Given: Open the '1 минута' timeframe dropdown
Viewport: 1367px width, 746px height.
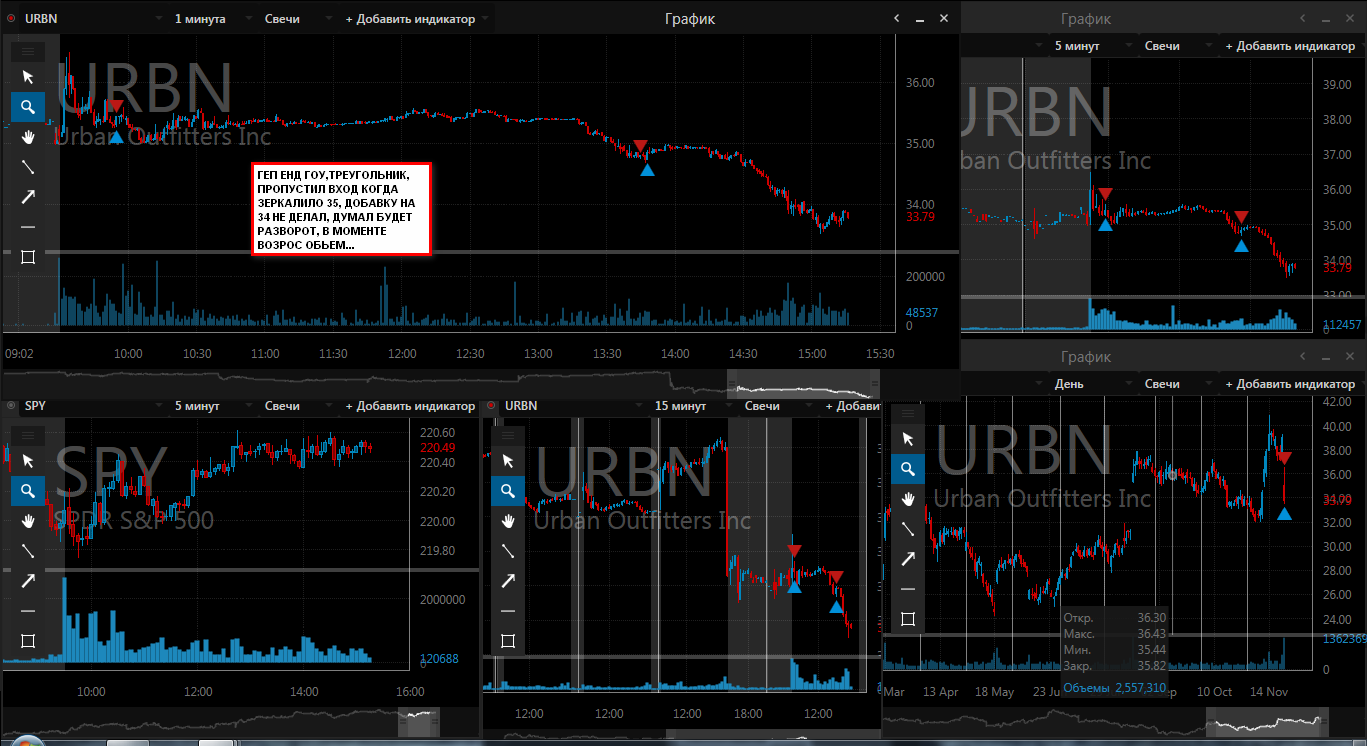Looking at the screenshot, I should [212, 19].
